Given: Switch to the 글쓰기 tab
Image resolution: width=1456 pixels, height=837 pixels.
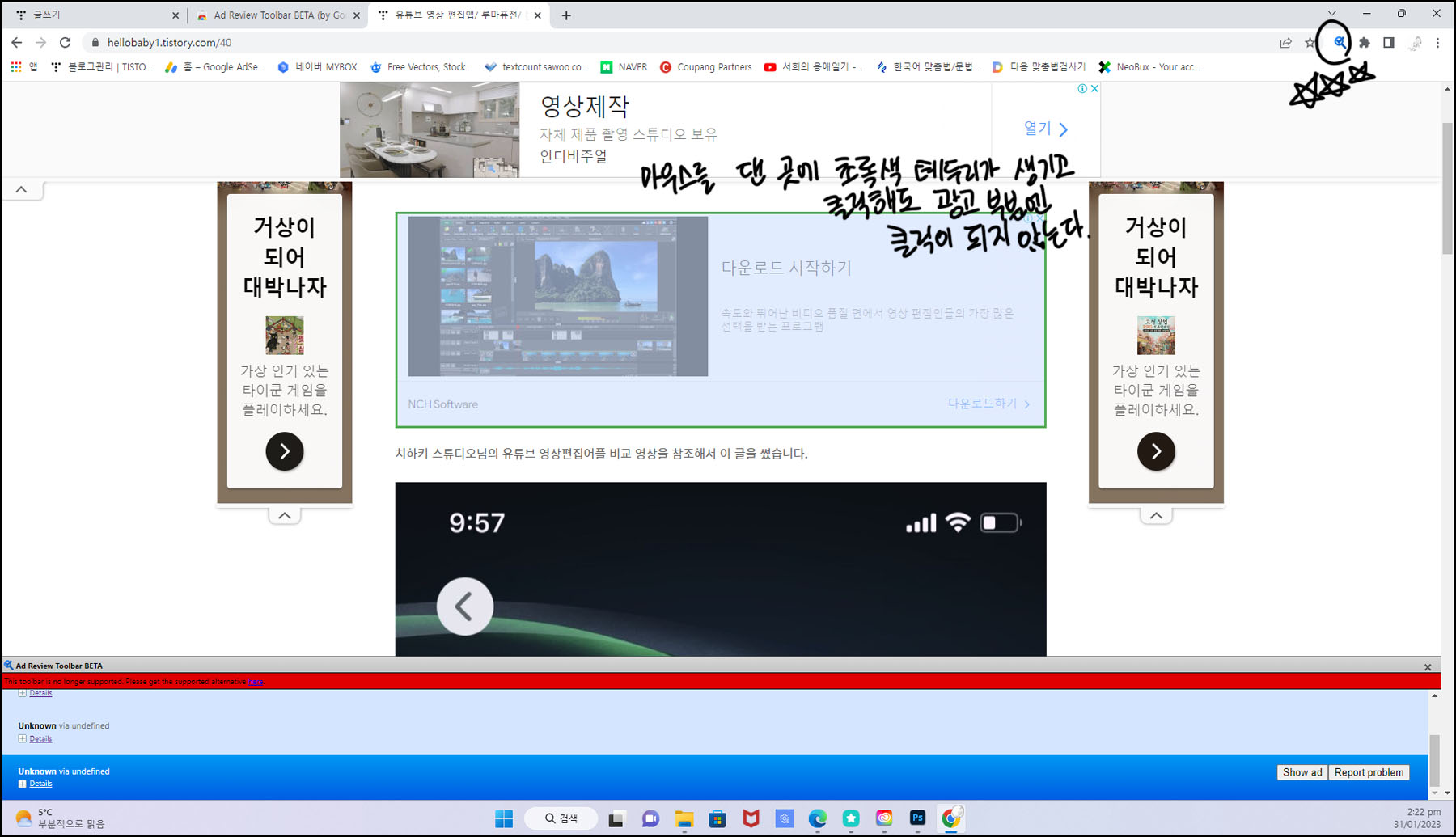Looking at the screenshot, I should (x=95, y=15).
